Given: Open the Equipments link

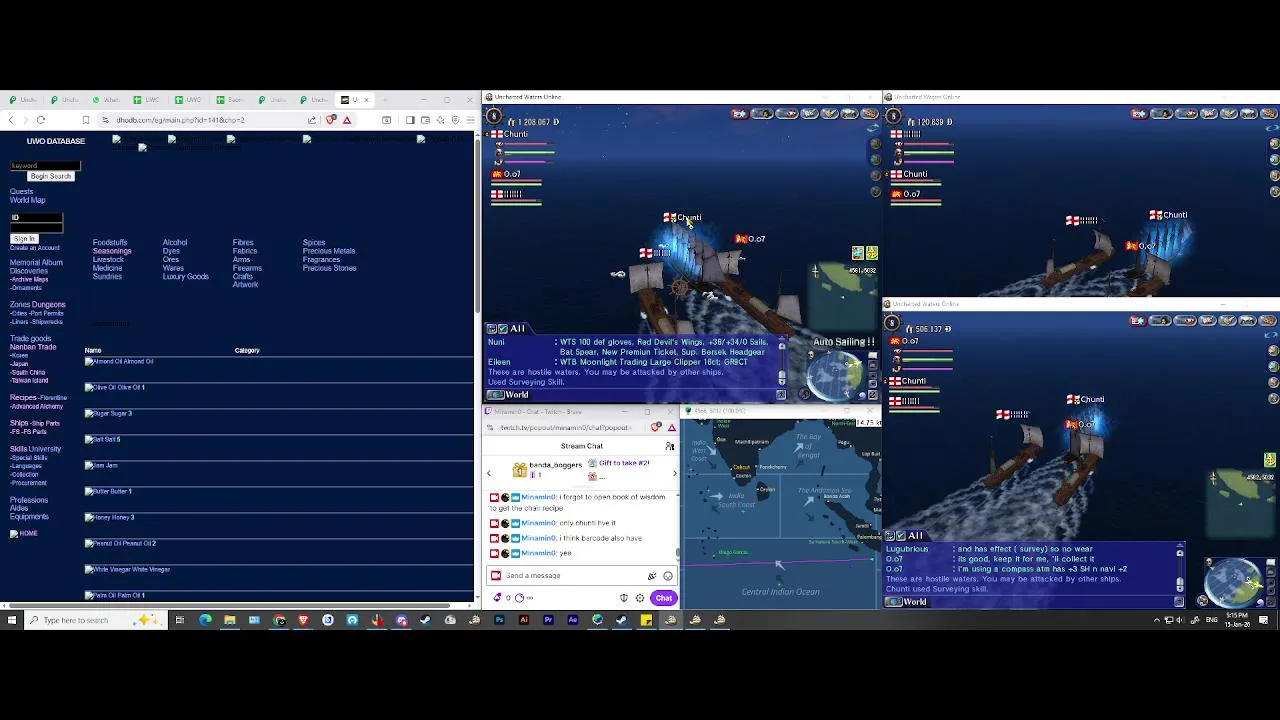Looking at the screenshot, I should [x=29, y=517].
